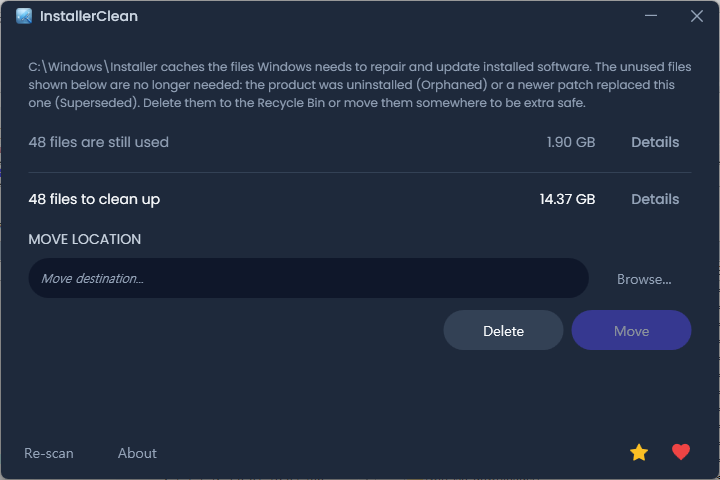Click the InstallerClean app icon in title bar
Image resolution: width=720 pixels, height=480 pixels.
pyautogui.click(x=24, y=16)
